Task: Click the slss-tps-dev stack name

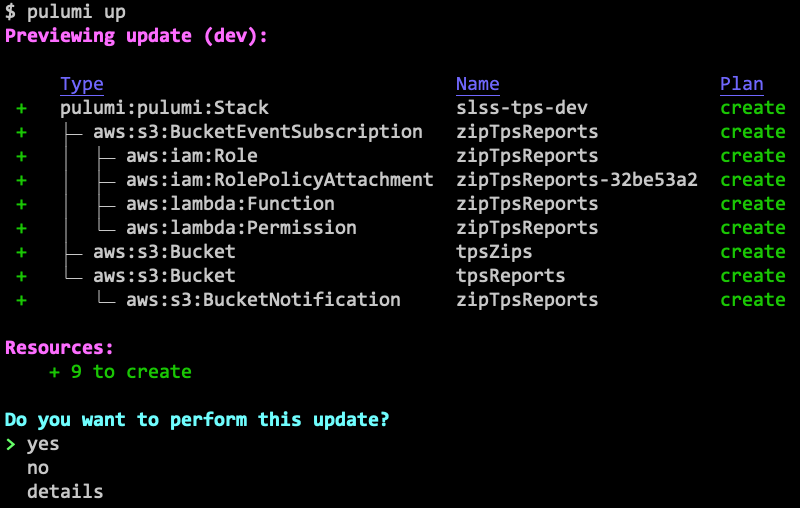Action: tap(521, 108)
